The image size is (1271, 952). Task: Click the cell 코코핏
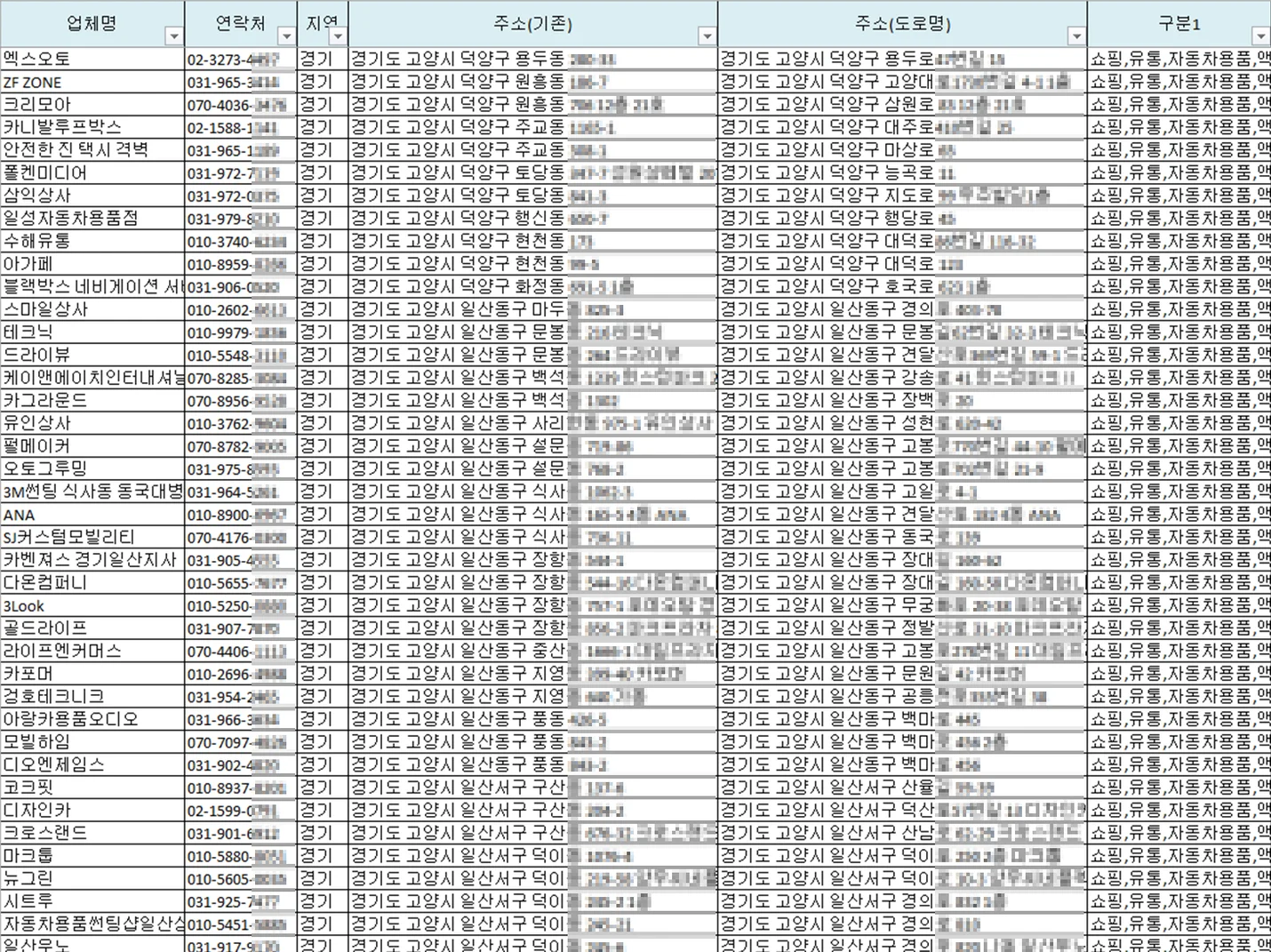pyautogui.click(x=92, y=788)
